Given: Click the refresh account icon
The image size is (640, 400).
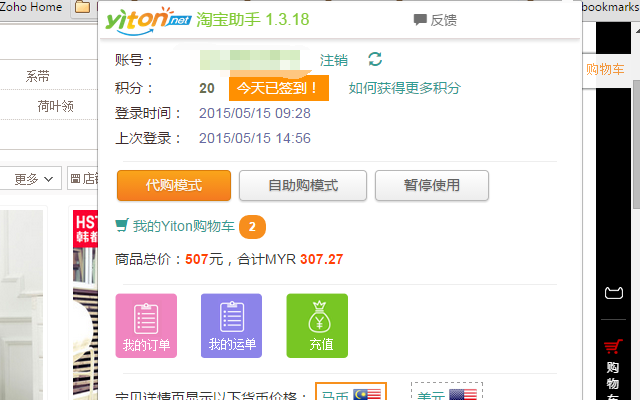Looking at the screenshot, I should point(375,59).
